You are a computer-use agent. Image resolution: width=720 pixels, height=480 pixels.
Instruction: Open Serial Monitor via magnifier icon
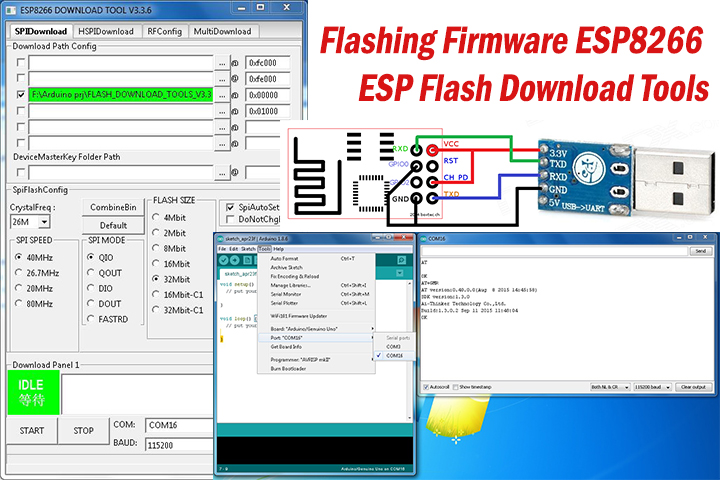coord(401,260)
